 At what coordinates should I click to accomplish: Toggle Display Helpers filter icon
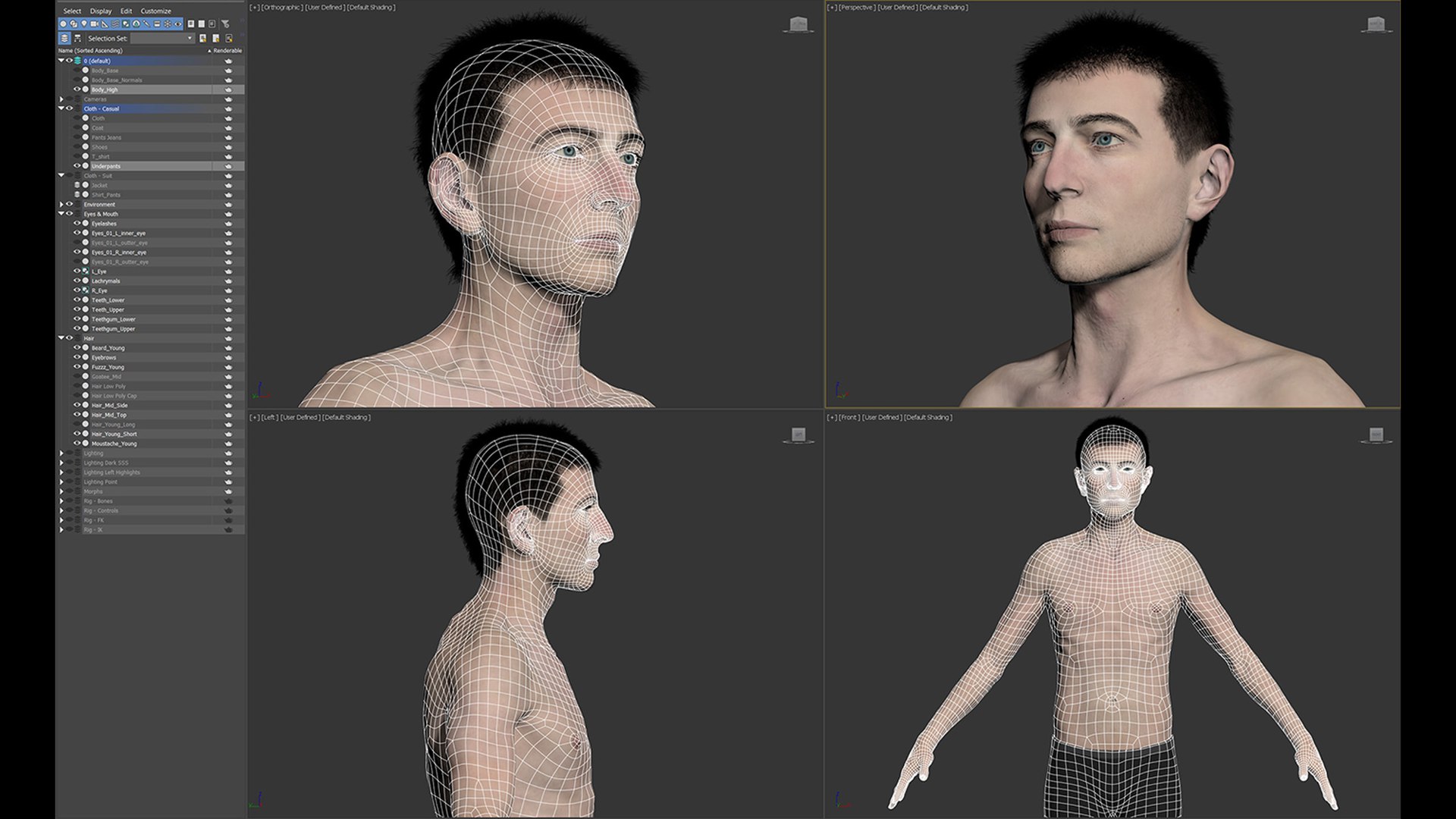pos(105,24)
